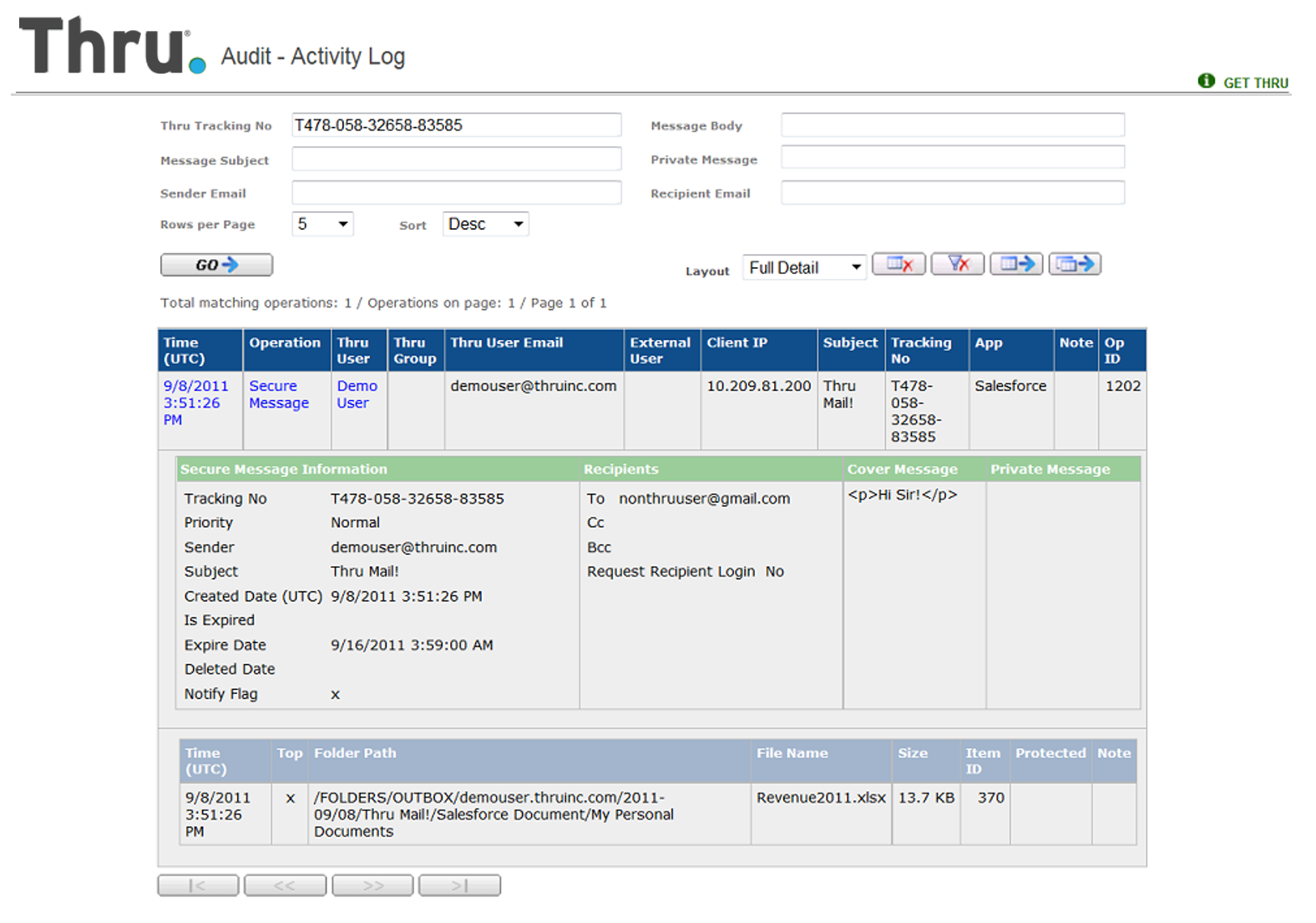Click the Thru Tracking No input field
Viewport: 1316px width, 923px height.
click(456, 125)
